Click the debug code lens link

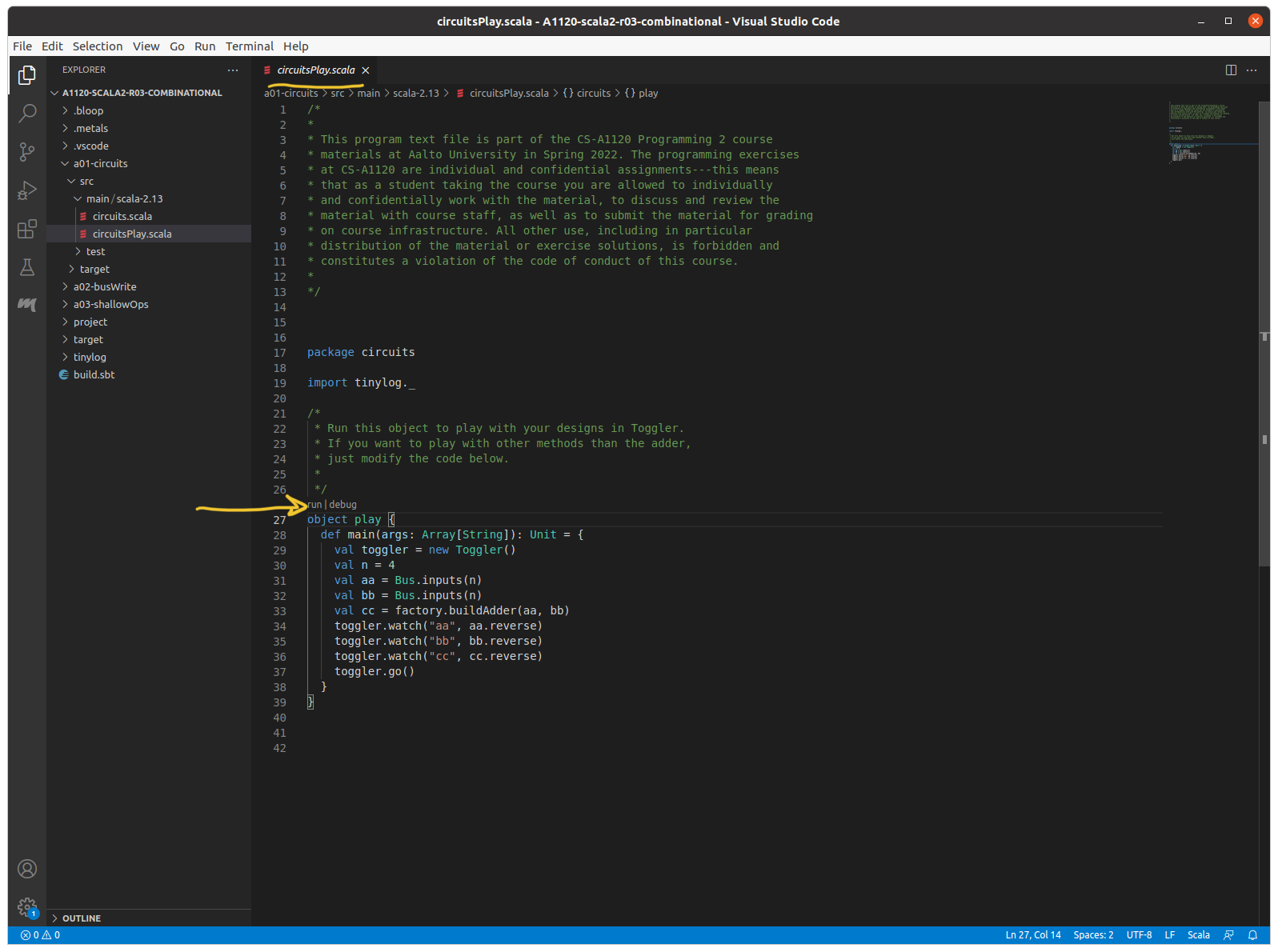coord(343,505)
